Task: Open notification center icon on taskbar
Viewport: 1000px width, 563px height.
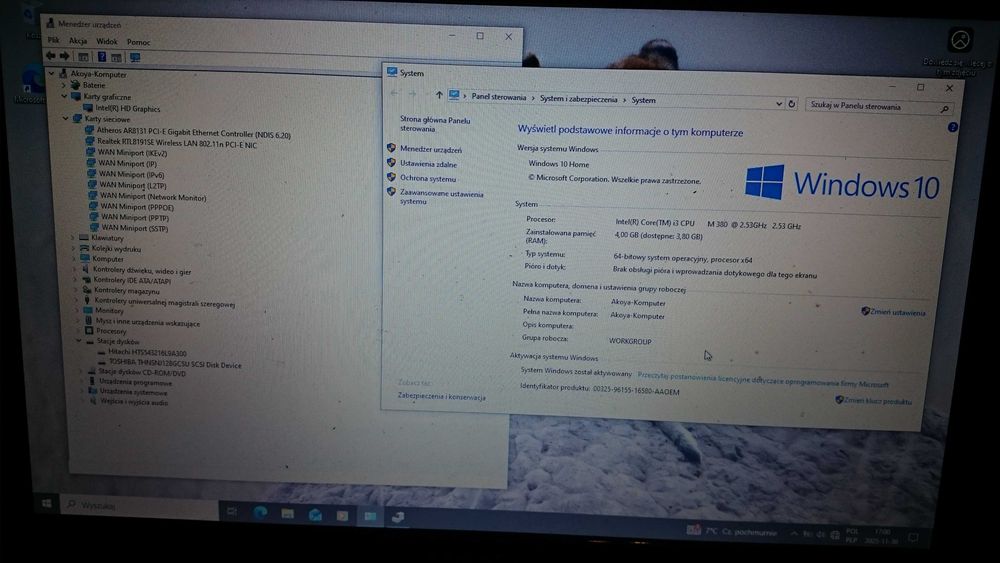Action: [913, 537]
